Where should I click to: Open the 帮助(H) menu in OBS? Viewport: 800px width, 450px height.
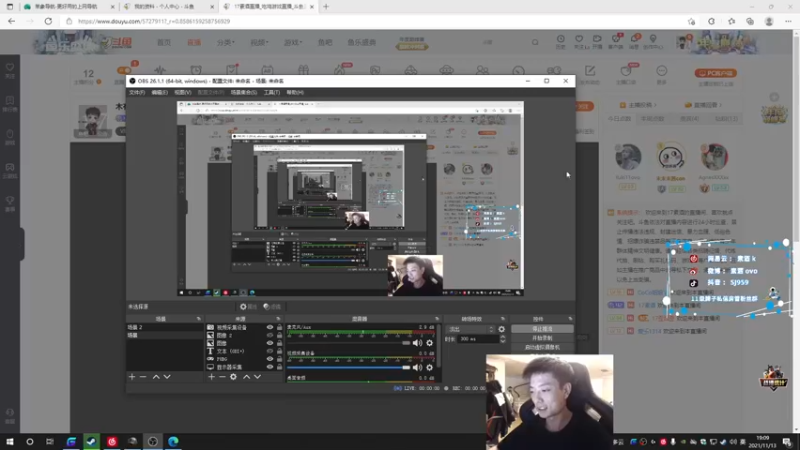tap(295, 92)
